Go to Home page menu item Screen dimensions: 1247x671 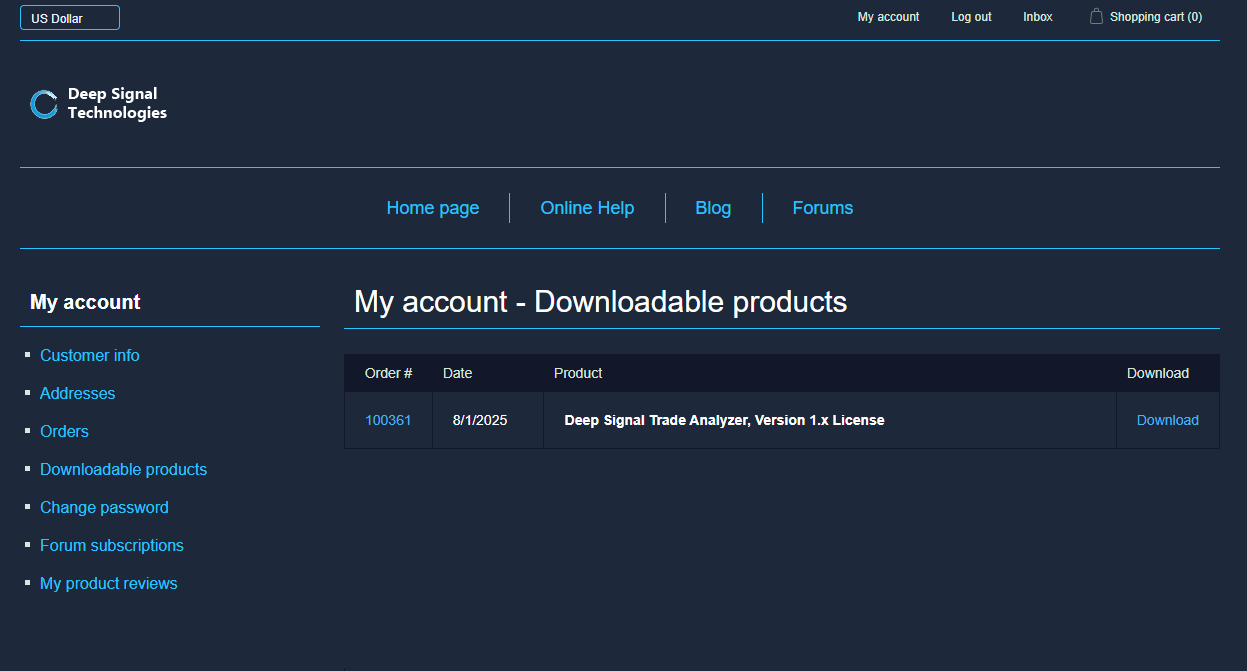click(x=433, y=208)
